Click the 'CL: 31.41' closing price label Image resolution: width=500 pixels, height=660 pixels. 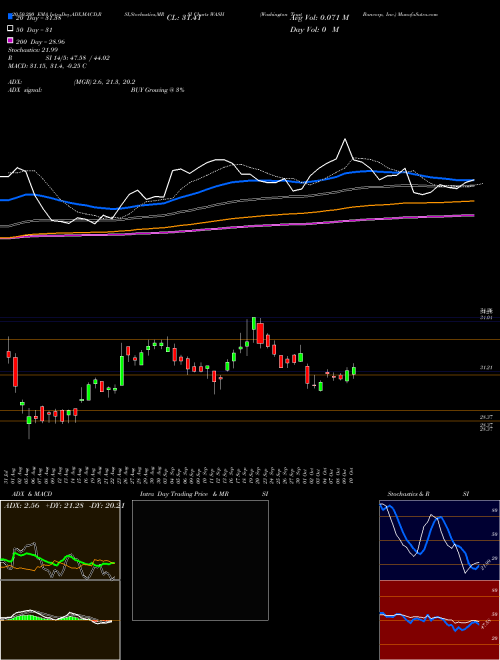click(x=184, y=18)
